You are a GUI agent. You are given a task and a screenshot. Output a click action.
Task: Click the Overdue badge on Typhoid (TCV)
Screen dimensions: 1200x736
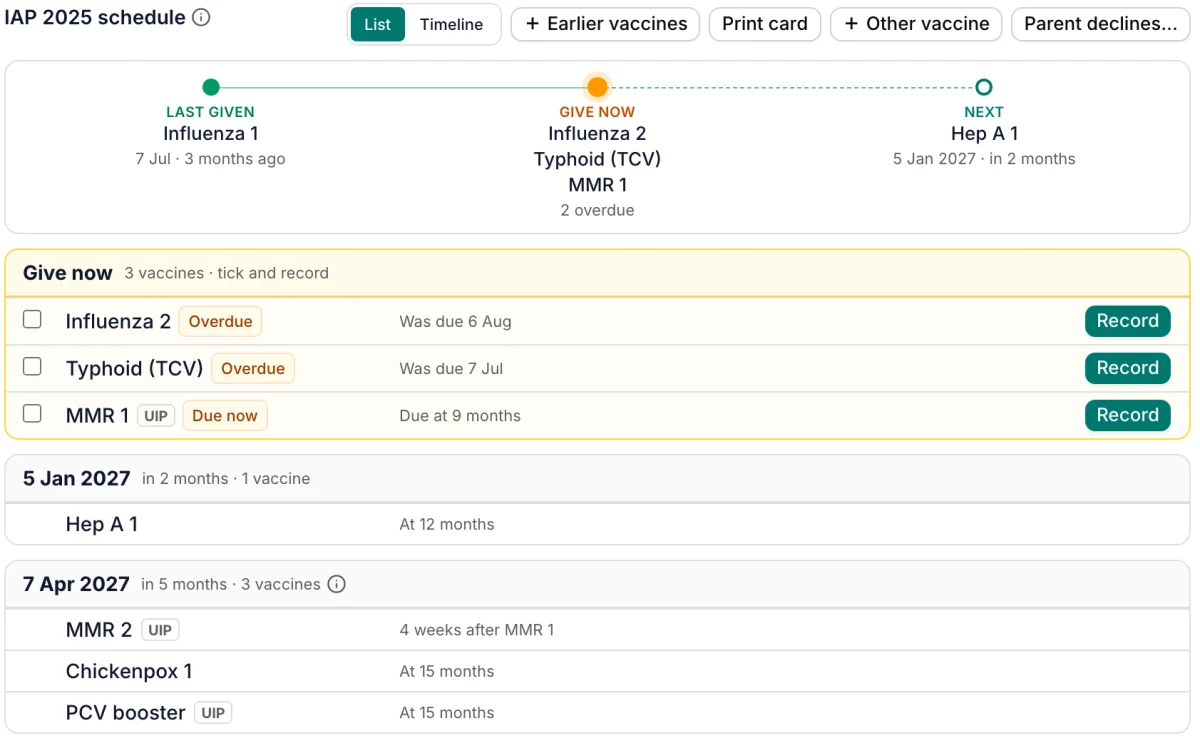click(x=253, y=369)
